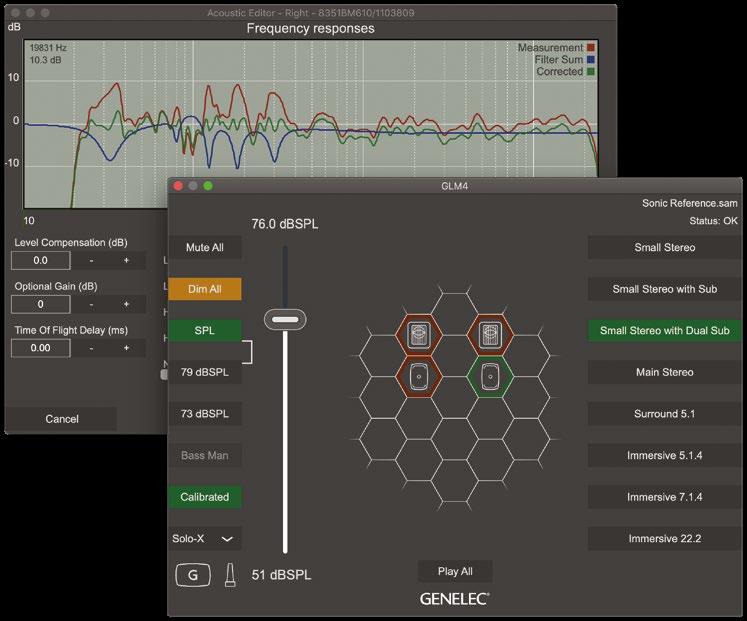
Task: Click the blue Filter Sum legend swatch
Action: pos(591,60)
